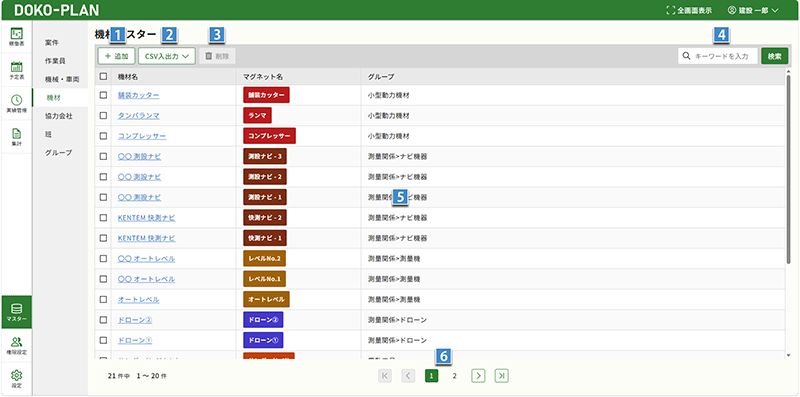
Task: Toggle the select-all checkbox in the header
Action: click(104, 77)
